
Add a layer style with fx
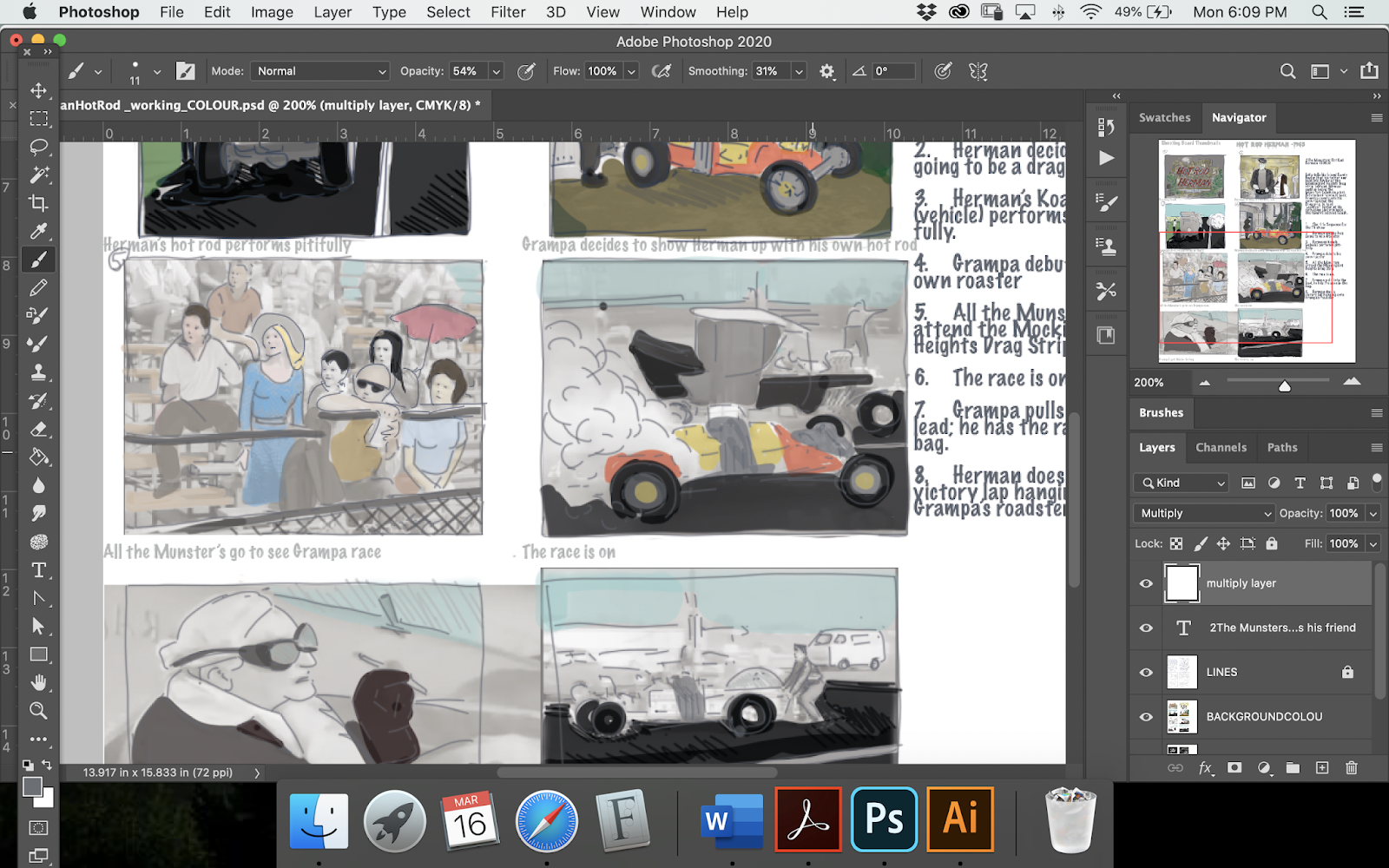pyautogui.click(x=1205, y=767)
